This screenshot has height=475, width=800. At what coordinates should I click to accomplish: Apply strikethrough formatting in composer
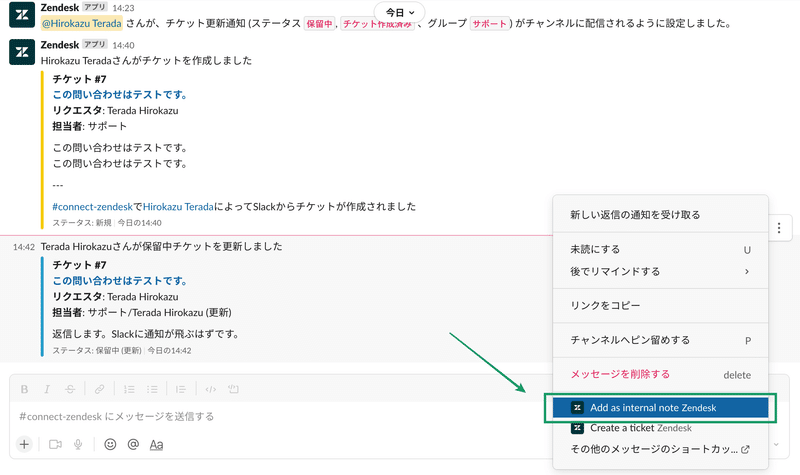tap(70, 389)
